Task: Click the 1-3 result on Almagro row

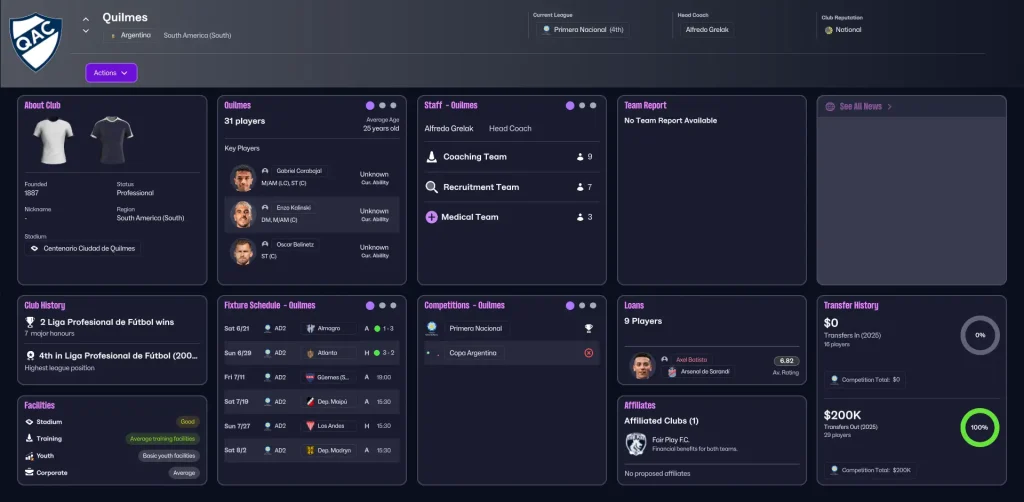Action: click(x=389, y=328)
